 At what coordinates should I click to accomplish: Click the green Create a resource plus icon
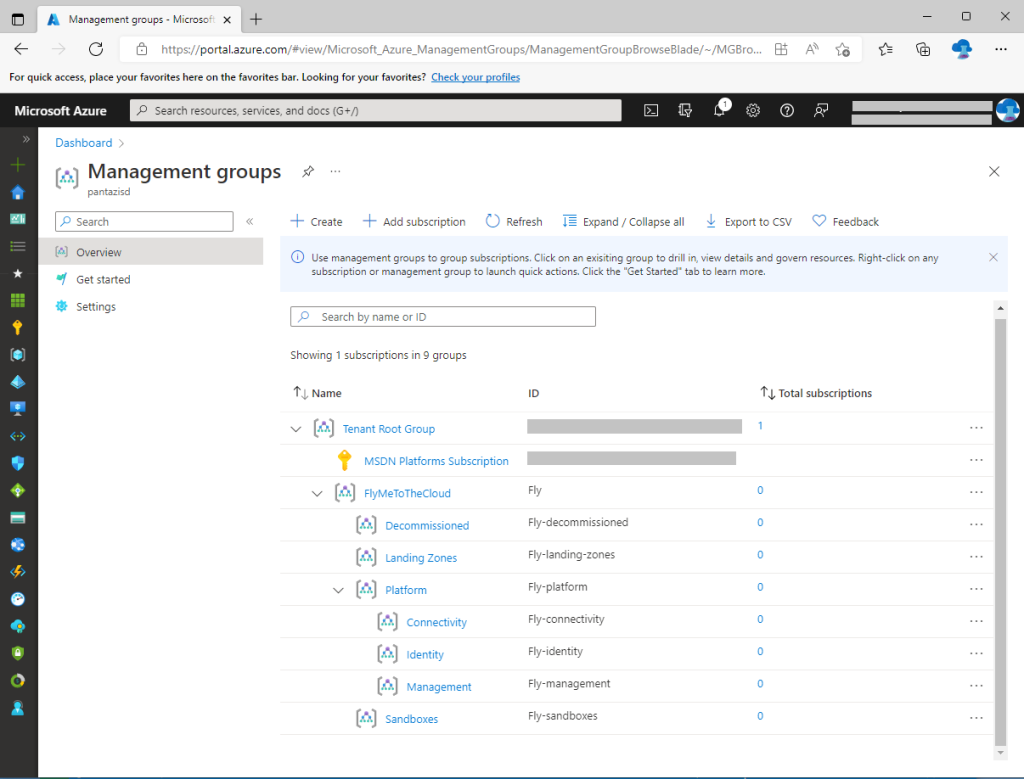point(18,165)
